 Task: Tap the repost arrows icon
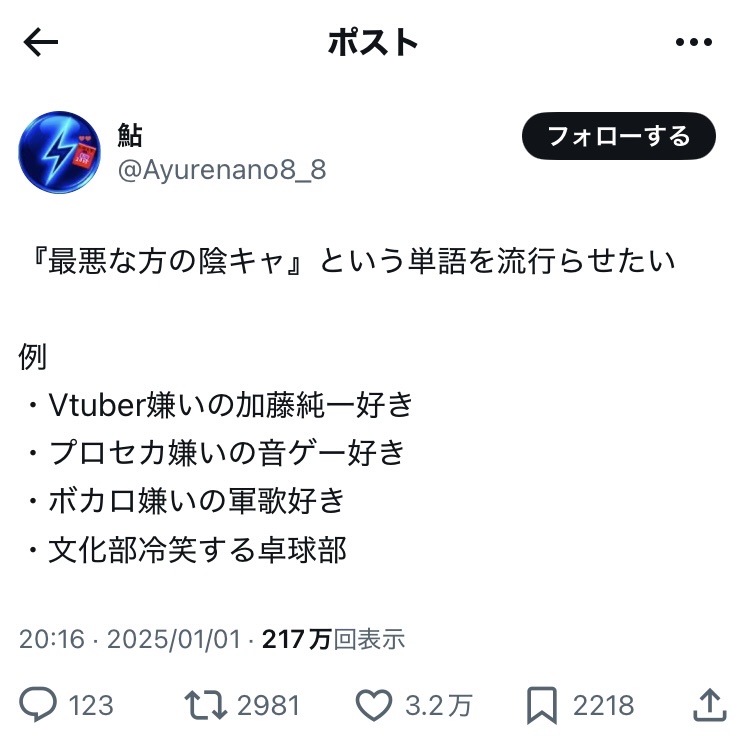(206, 705)
